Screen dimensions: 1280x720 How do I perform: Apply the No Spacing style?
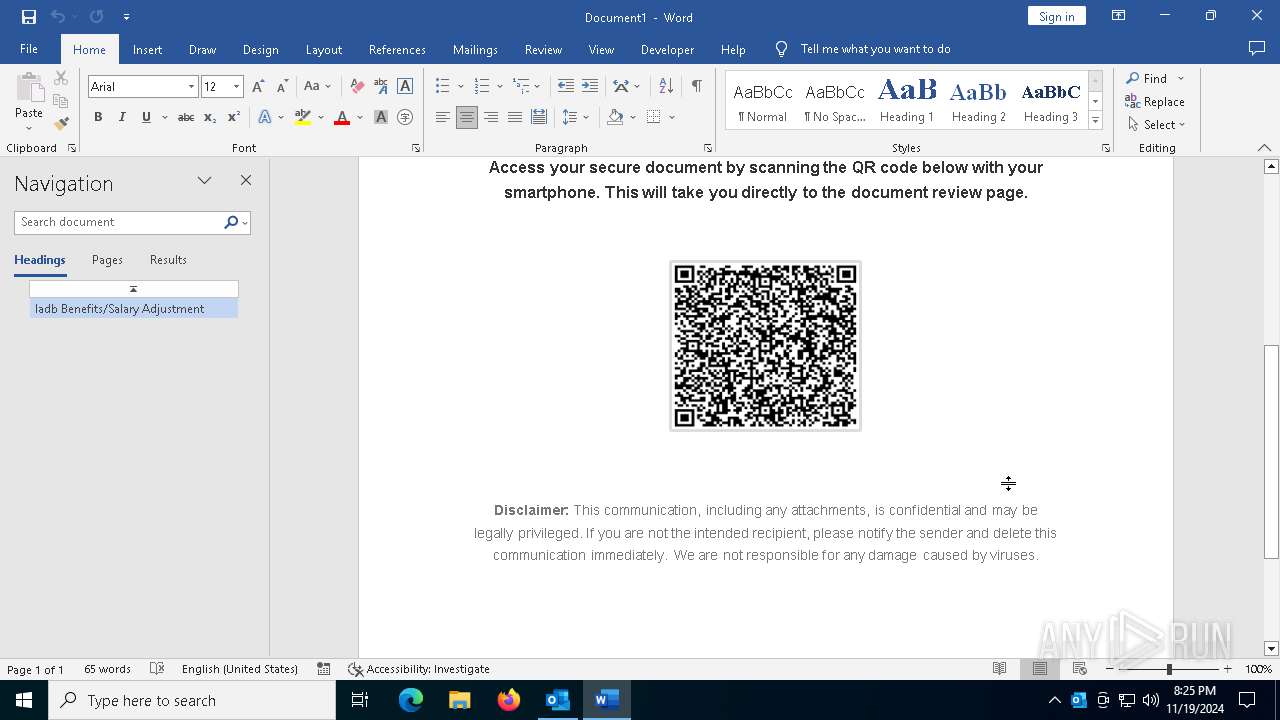tap(835, 100)
